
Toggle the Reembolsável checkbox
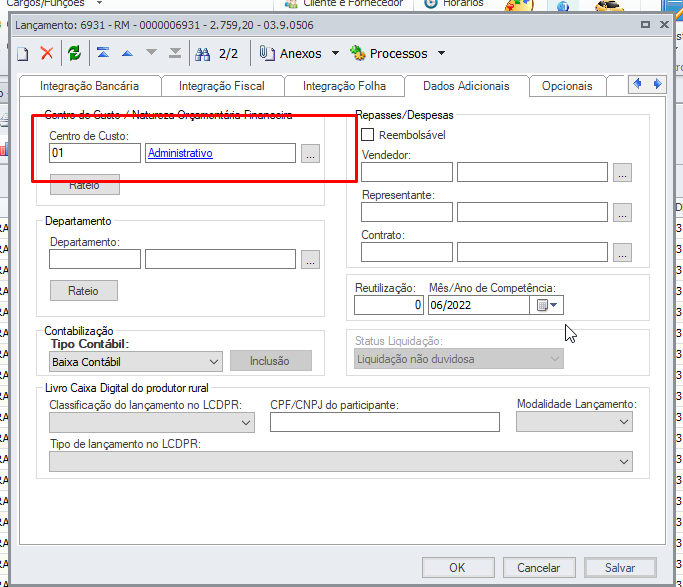[367, 135]
